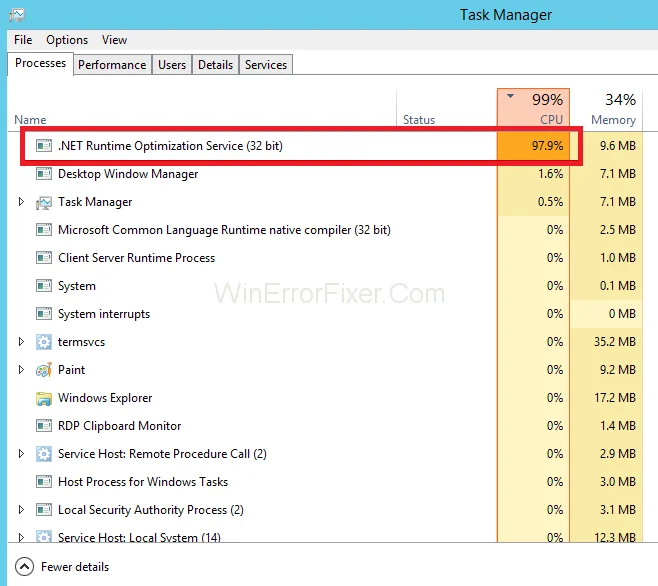Open the Options menu
The image size is (658, 586).
(x=67, y=40)
